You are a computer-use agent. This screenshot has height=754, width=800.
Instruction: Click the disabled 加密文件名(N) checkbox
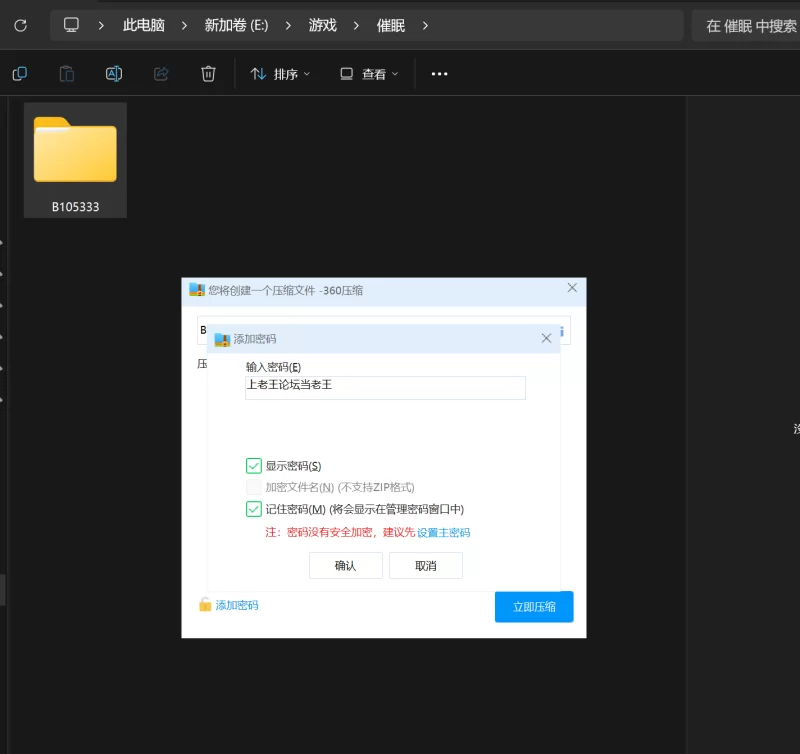click(x=254, y=487)
